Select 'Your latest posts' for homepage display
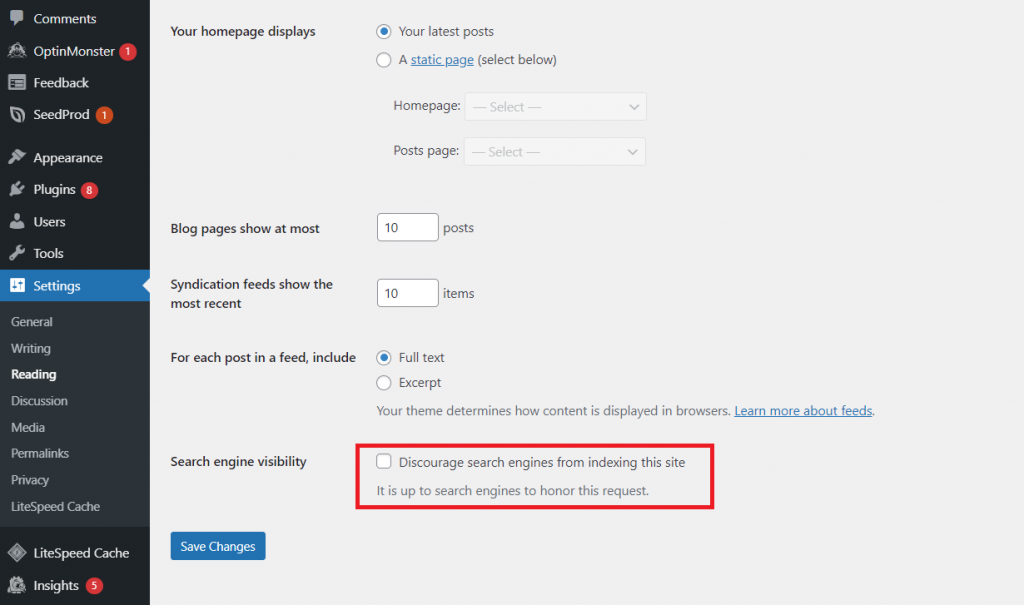Screen dimensions: 1024x605 pos(384,31)
